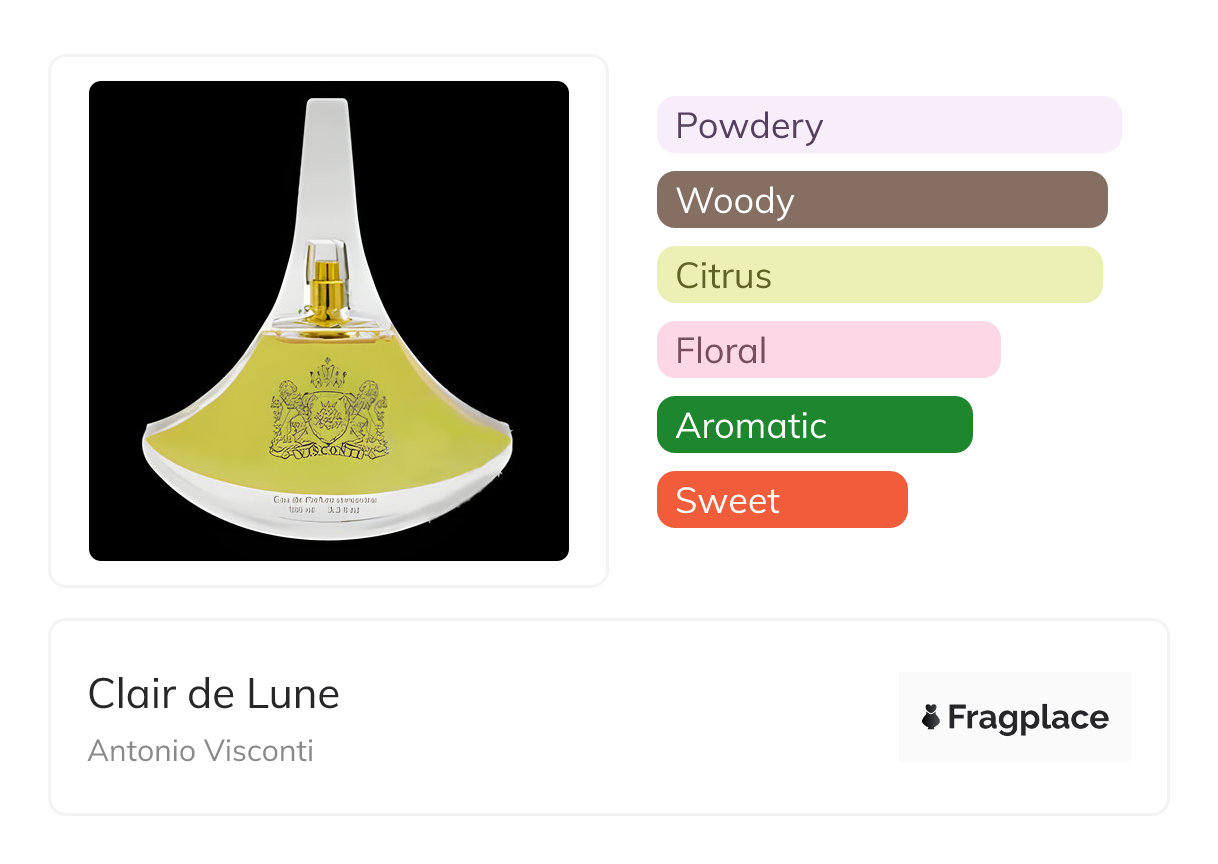Select the Powdery accord bar
Viewport: 1218px width, 864px height.
point(888,125)
